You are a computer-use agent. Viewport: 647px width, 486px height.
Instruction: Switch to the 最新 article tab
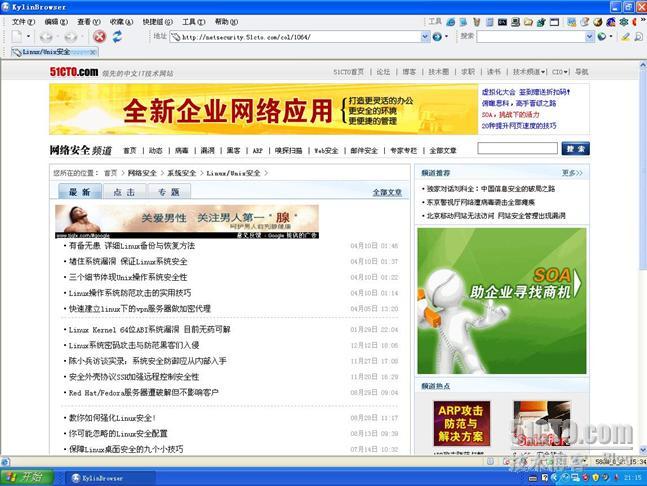(x=80, y=192)
